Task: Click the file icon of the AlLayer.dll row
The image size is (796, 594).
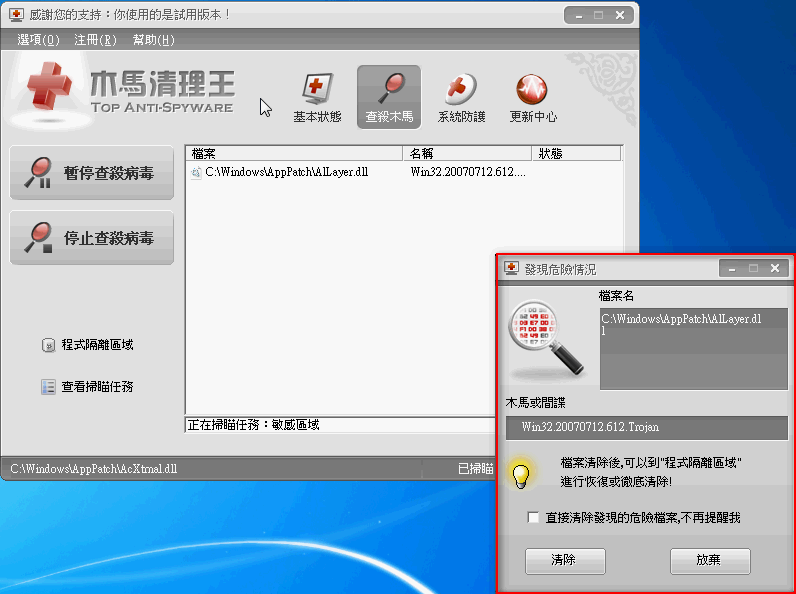Action: coord(195,173)
